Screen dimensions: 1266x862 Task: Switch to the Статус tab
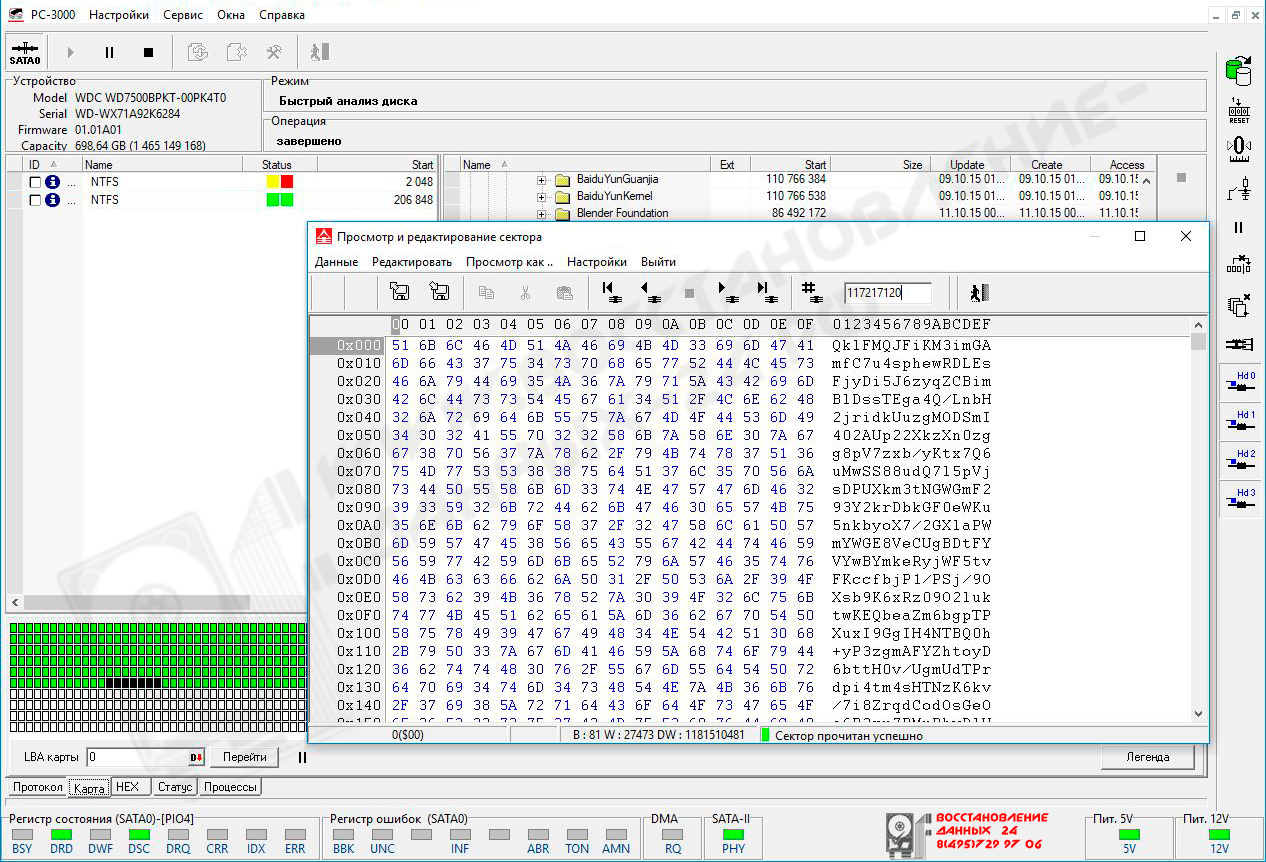(x=175, y=787)
